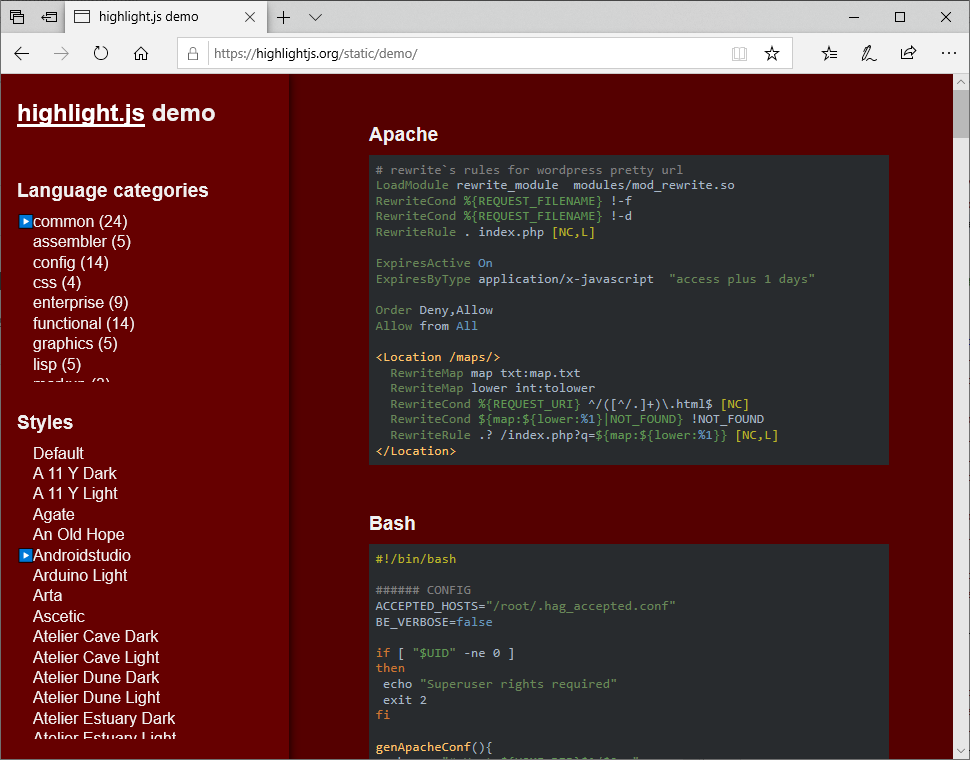This screenshot has height=760, width=970.
Task: Apply the A 11 Y Dark style
Action: [x=75, y=474]
